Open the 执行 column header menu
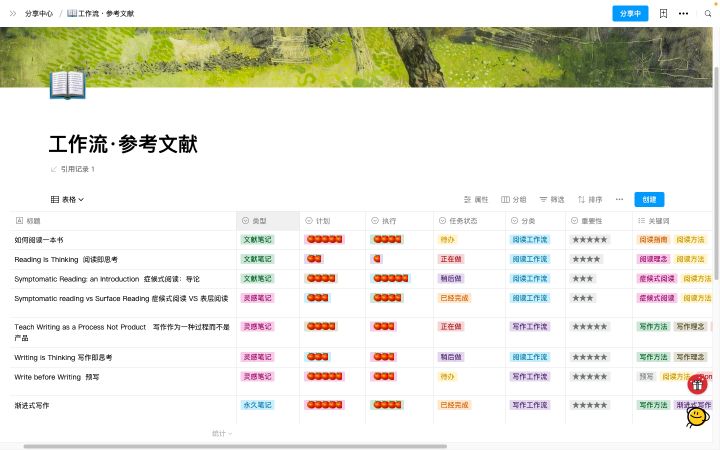The height and width of the screenshot is (450, 720). tap(399, 221)
